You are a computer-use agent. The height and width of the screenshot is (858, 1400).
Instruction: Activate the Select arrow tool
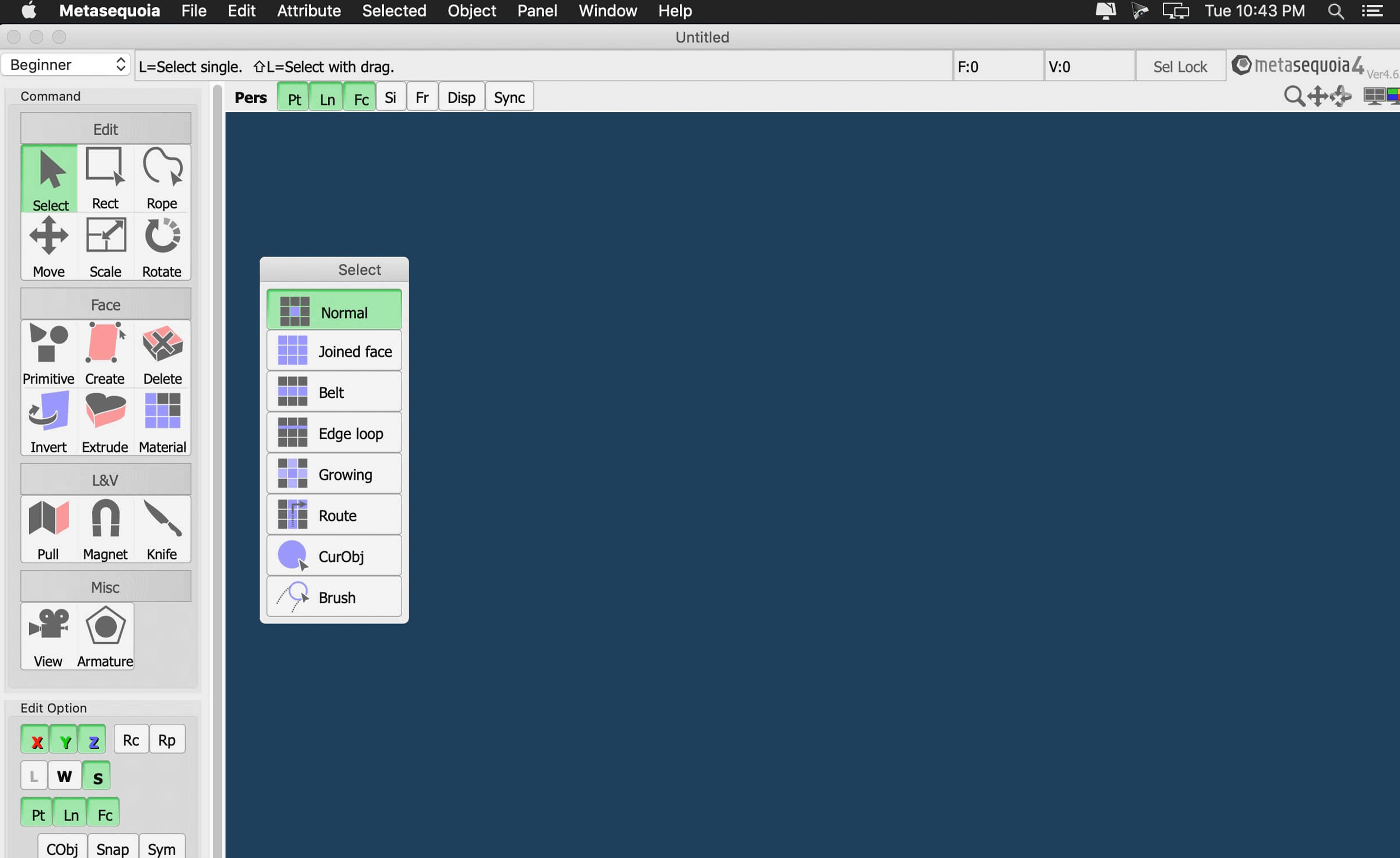(x=50, y=179)
